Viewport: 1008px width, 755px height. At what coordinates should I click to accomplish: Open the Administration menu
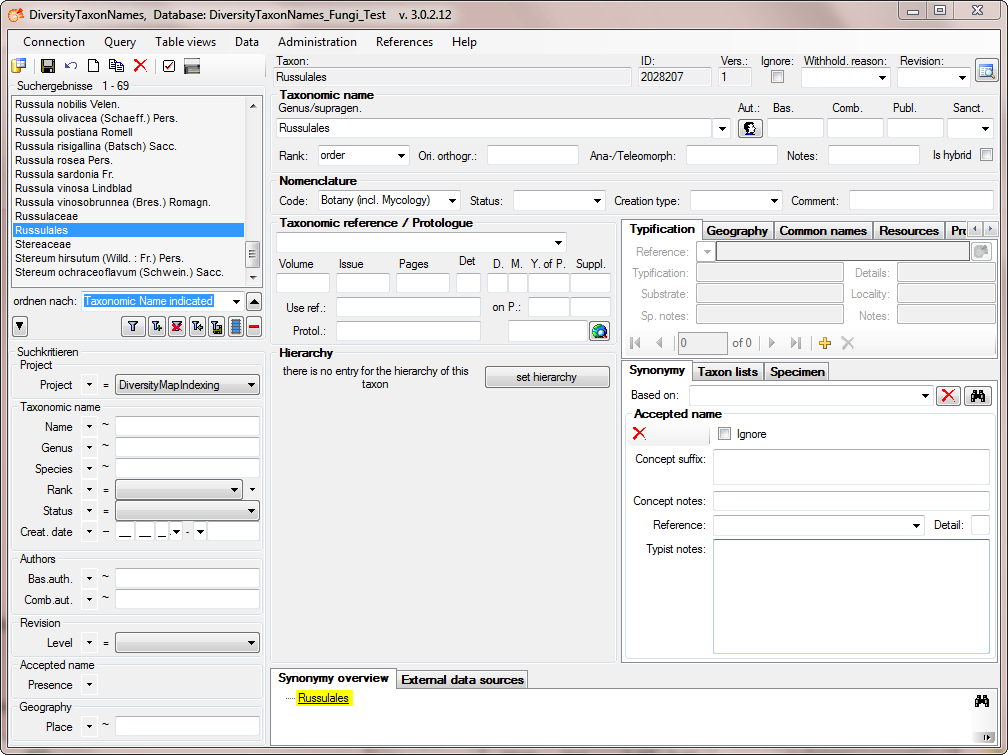click(317, 42)
